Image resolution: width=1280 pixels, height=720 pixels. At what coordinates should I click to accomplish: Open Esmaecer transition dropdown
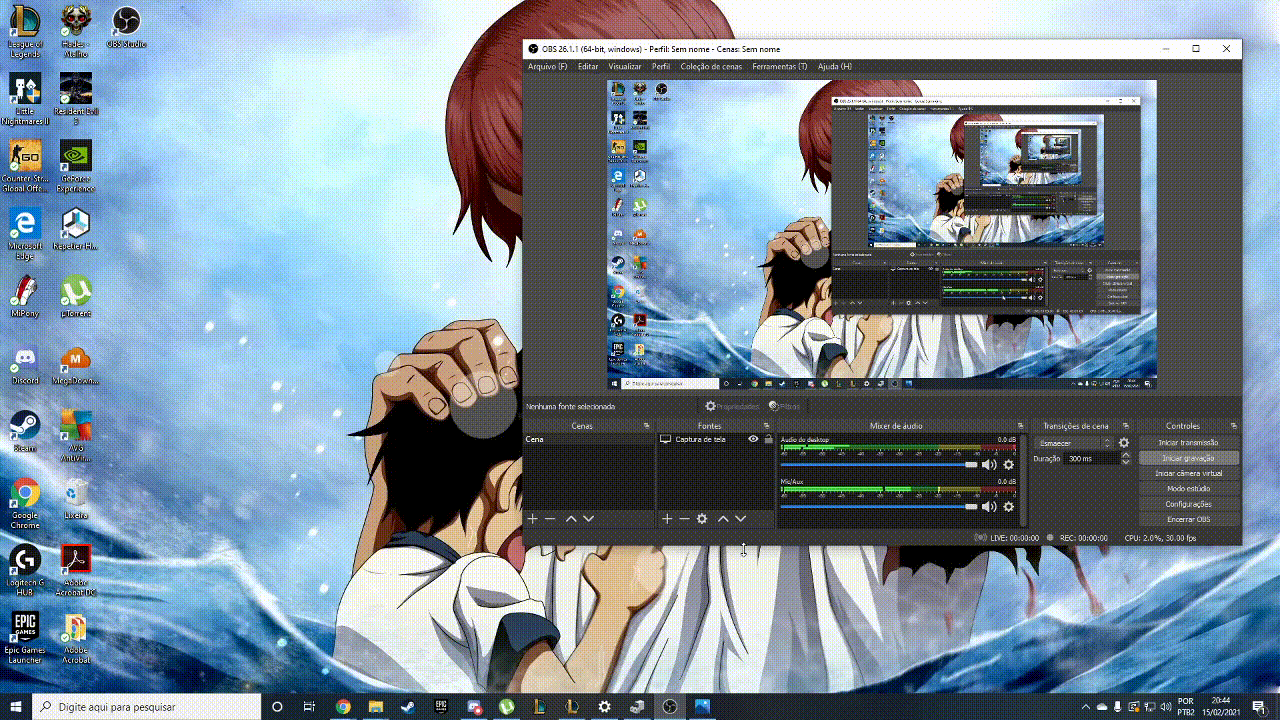tap(1074, 443)
